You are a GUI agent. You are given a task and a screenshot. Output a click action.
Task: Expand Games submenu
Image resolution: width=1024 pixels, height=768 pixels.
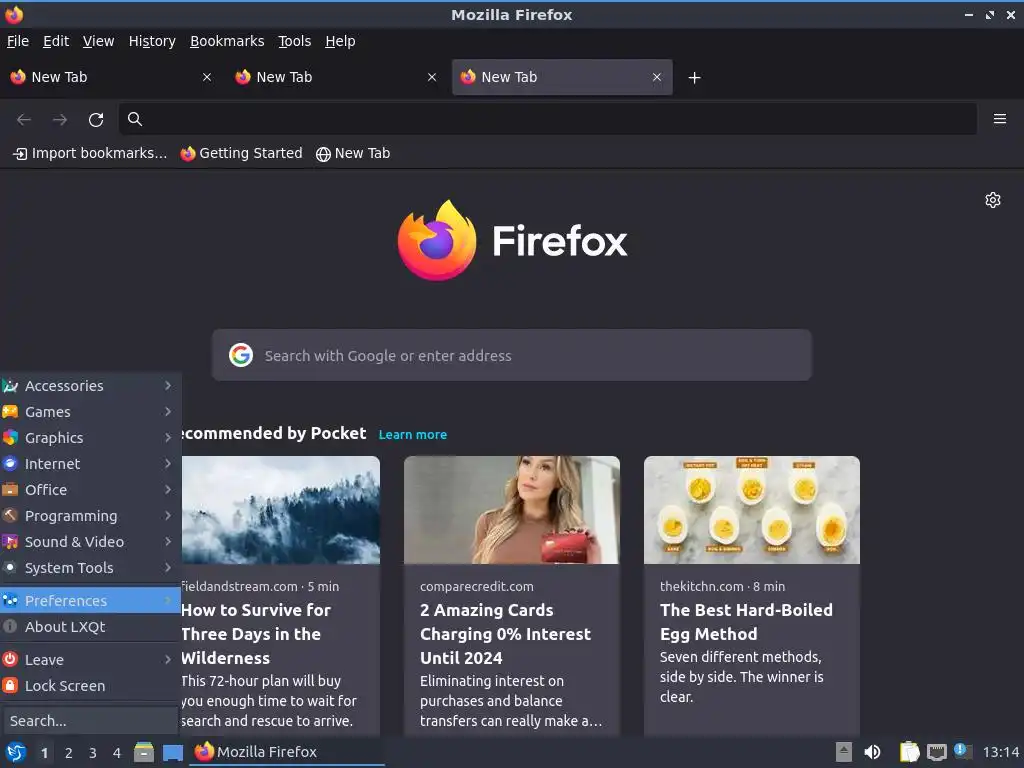(90, 412)
